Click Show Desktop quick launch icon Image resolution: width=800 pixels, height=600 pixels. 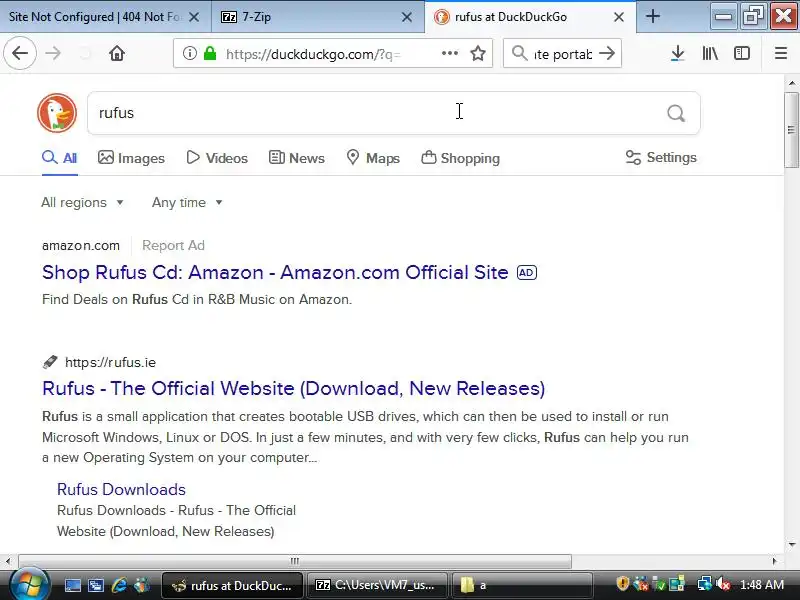(72, 585)
